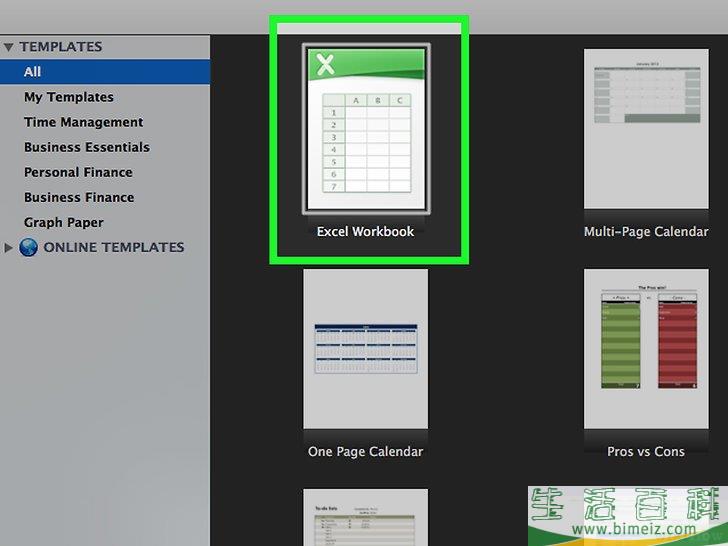Pick the Multi-Page Calendar template thumbnail
This screenshot has height=546, width=728.
click(x=646, y=129)
